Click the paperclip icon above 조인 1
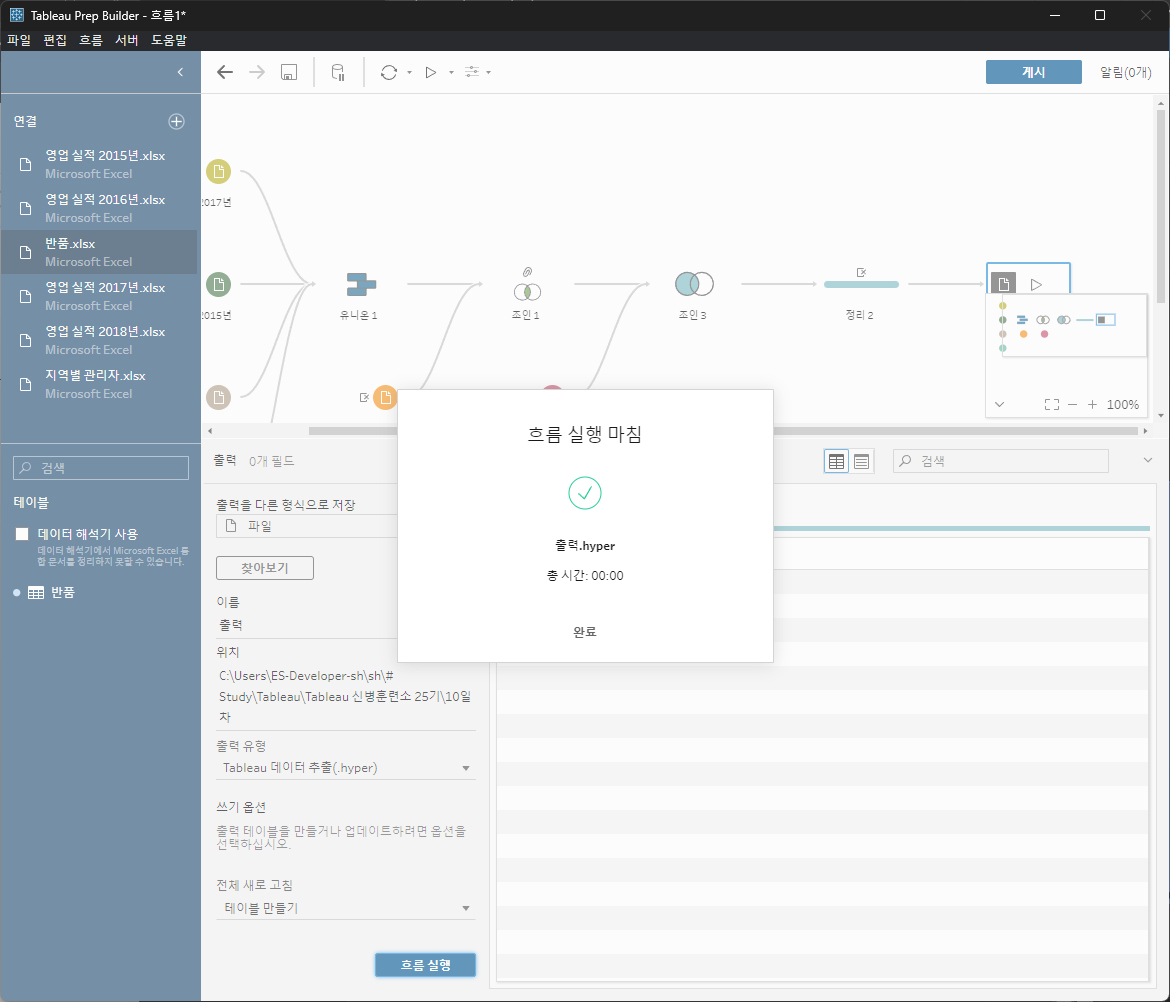This screenshot has height=1002, width=1170. [527, 272]
